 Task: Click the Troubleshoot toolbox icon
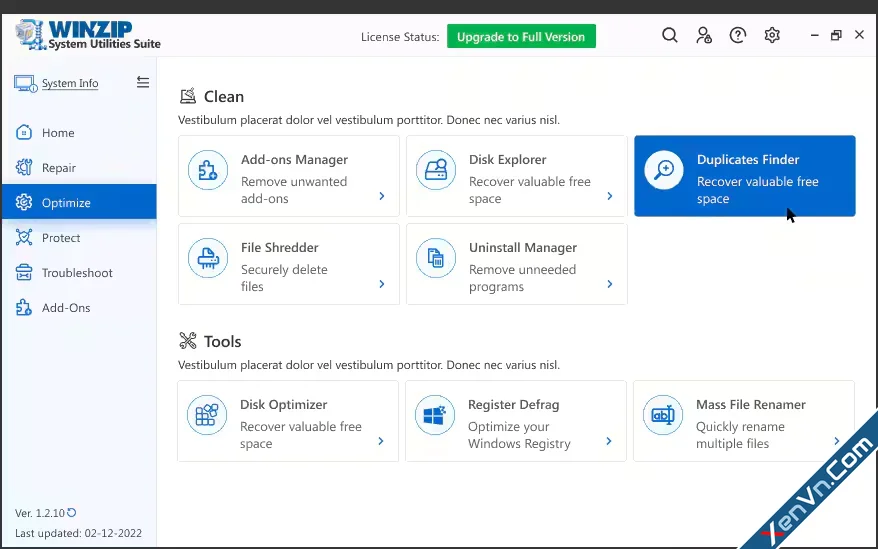(x=24, y=272)
